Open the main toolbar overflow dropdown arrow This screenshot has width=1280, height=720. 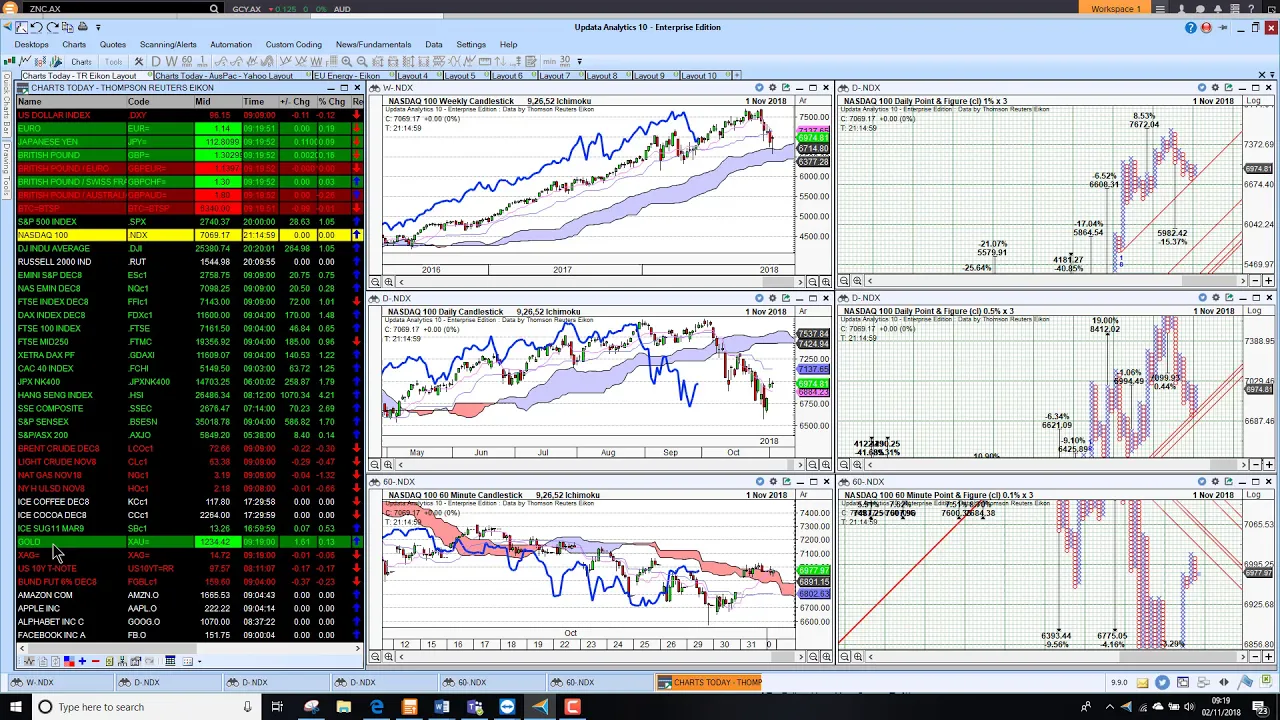point(580,61)
